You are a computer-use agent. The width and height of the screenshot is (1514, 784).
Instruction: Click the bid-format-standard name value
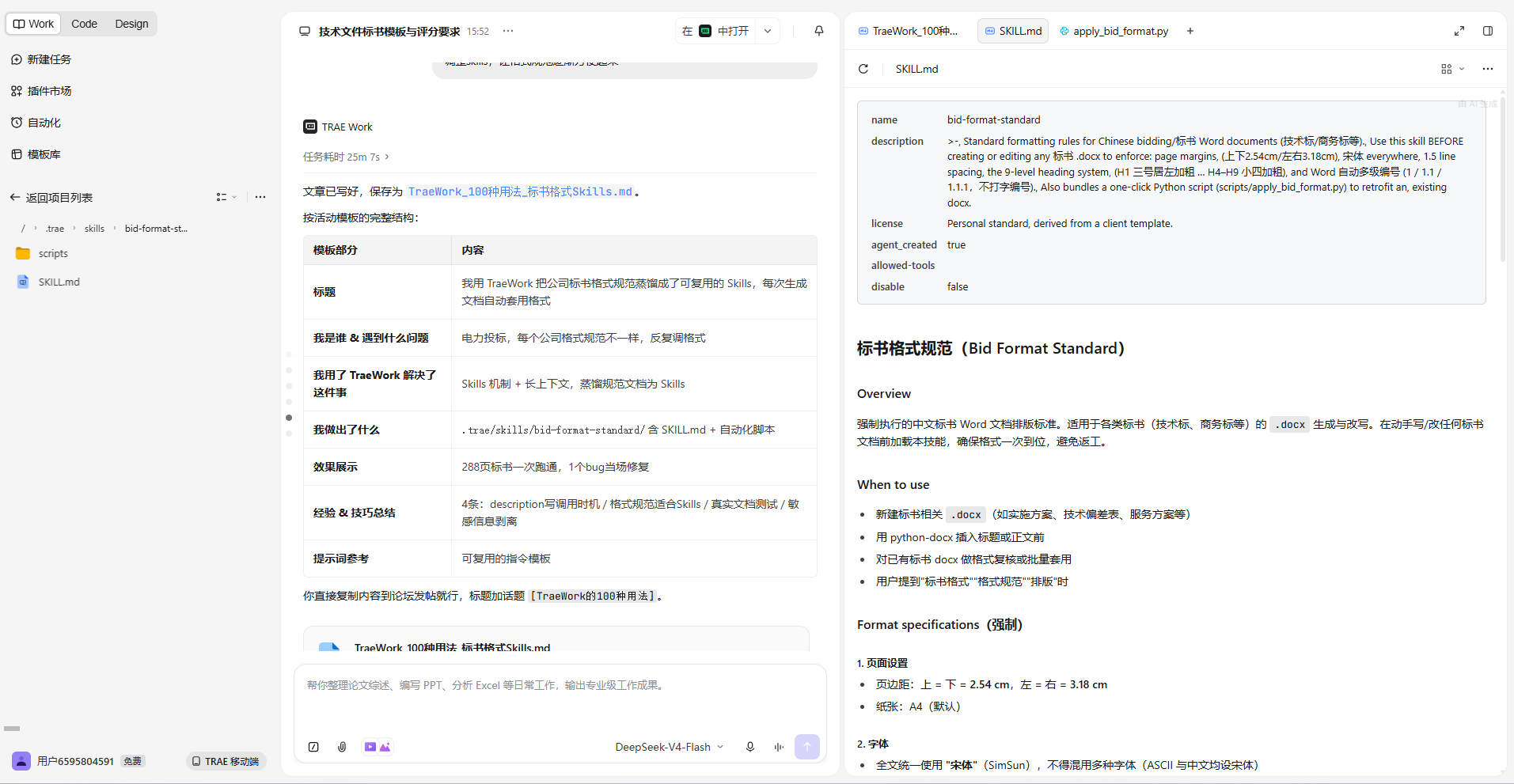tap(994, 120)
